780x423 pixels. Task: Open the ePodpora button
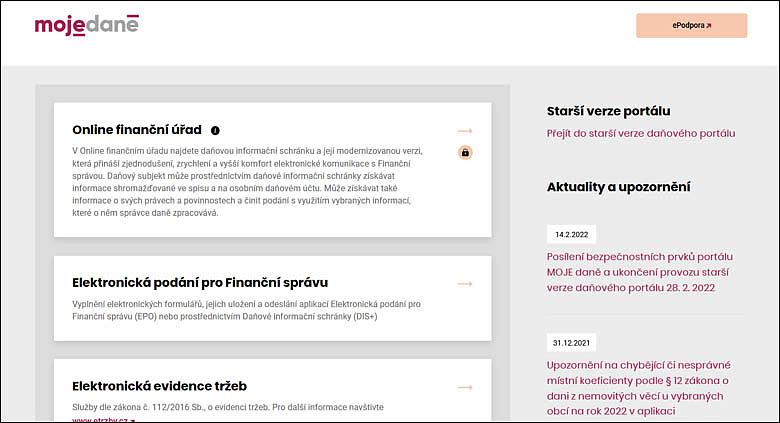tap(691, 25)
